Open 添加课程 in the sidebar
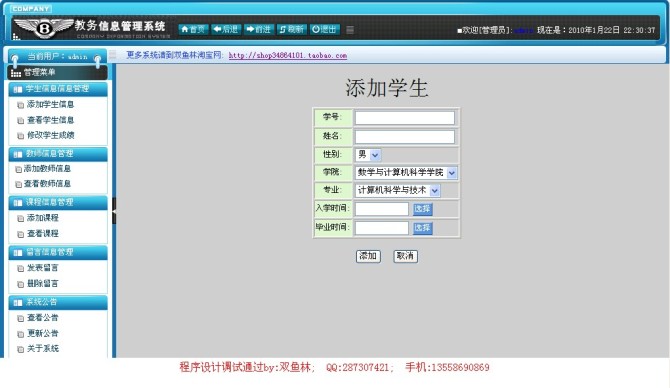The height and width of the screenshot is (388, 670). click(x=43, y=218)
